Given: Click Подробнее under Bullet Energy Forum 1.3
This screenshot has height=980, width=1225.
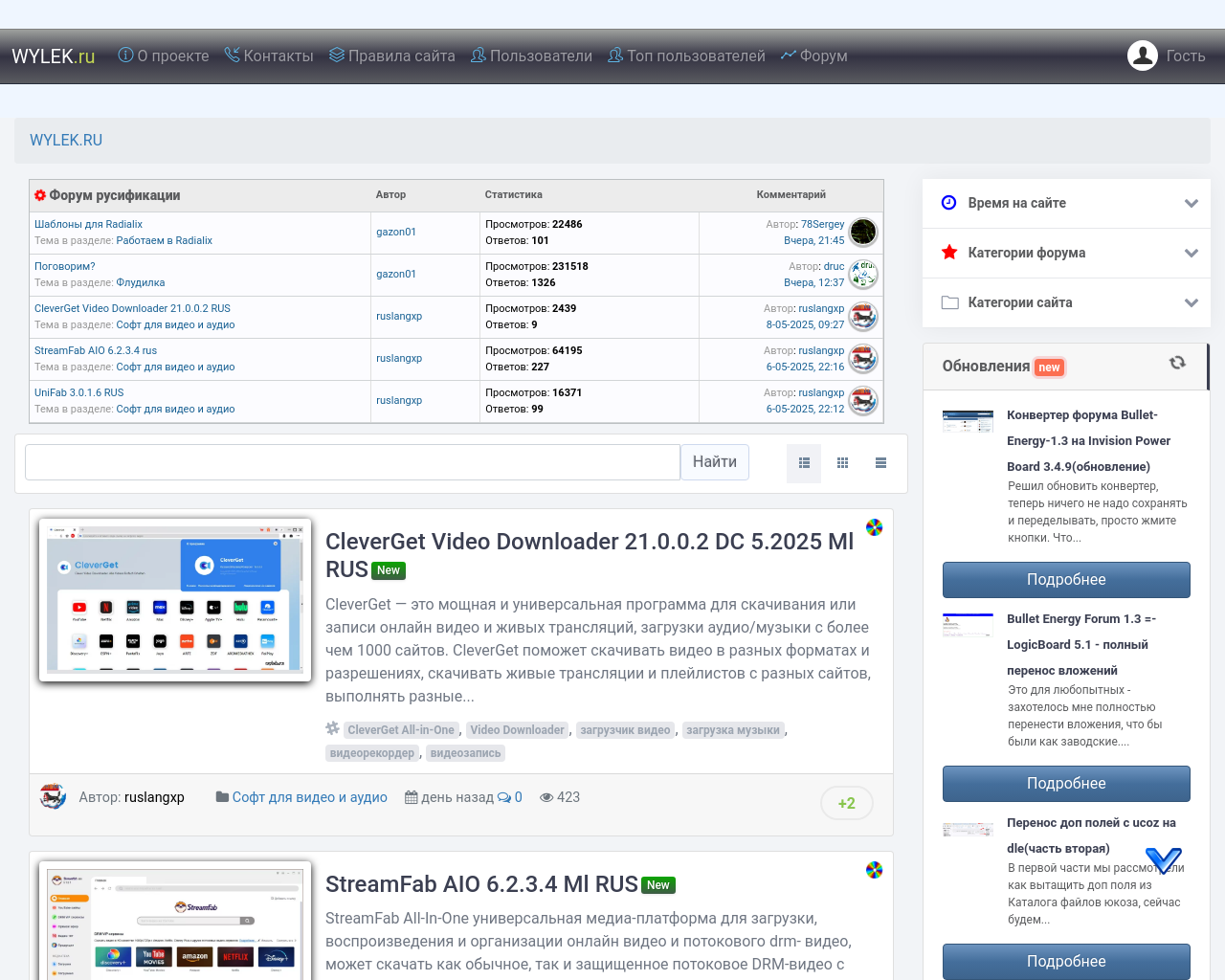Looking at the screenshot, I should (x=1066, y=784).
